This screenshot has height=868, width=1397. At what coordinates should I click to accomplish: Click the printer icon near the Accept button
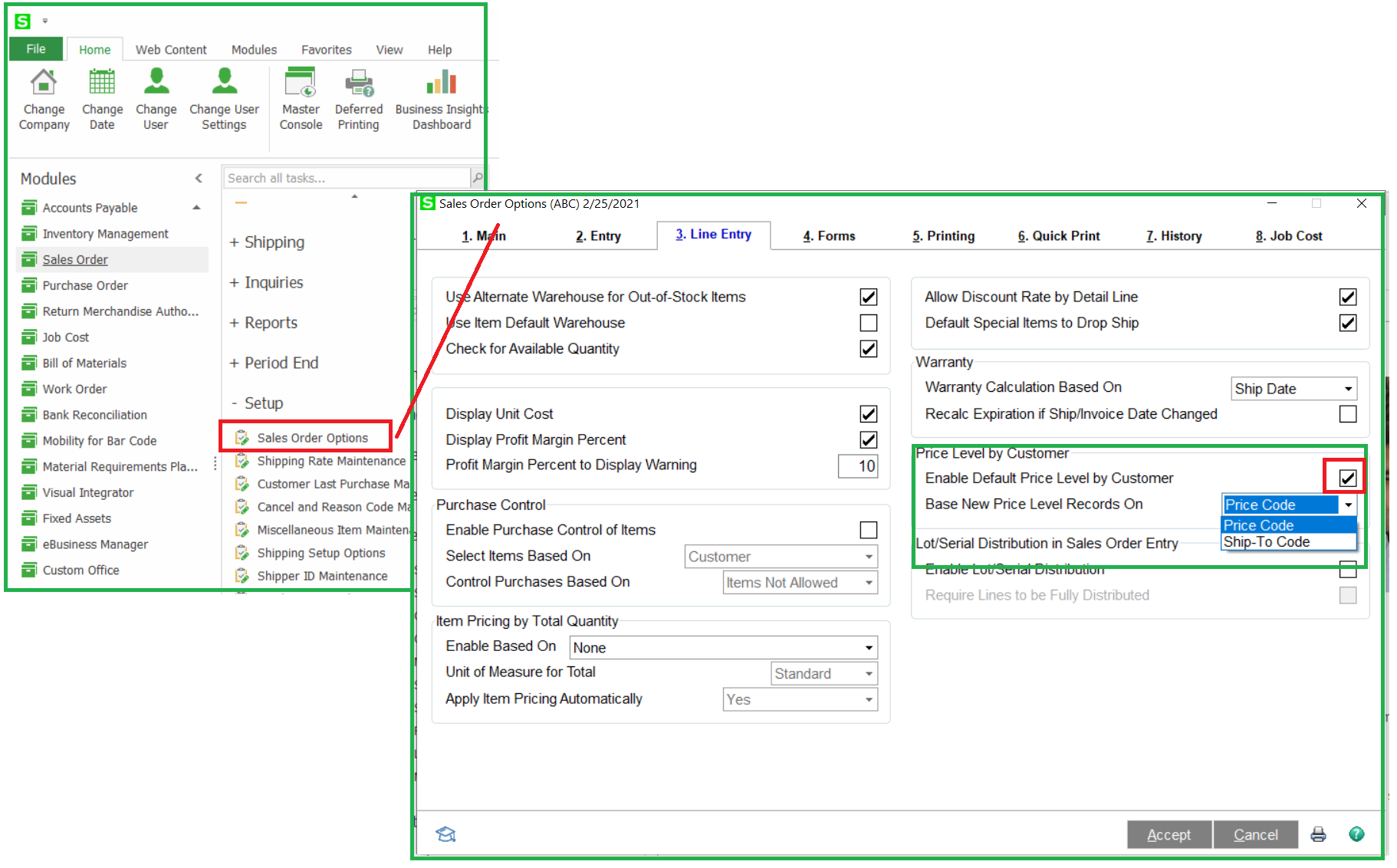click(1318, 834)
